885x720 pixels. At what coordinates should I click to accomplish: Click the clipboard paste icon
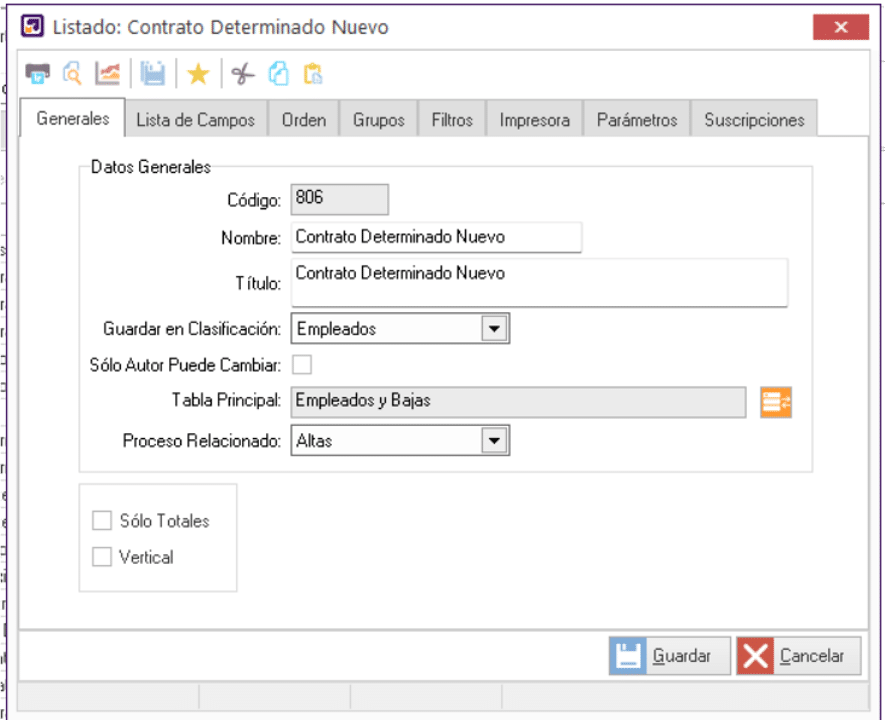(313, 73)
